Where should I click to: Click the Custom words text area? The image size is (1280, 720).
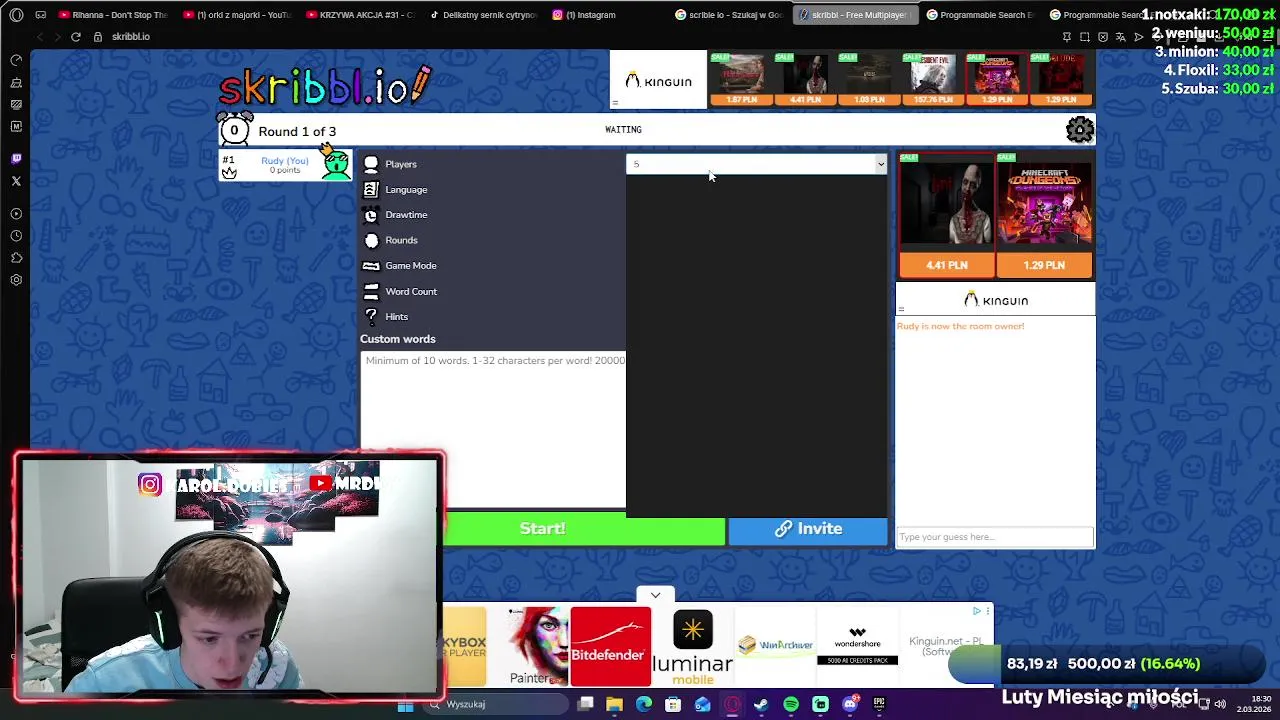[493, 430]
